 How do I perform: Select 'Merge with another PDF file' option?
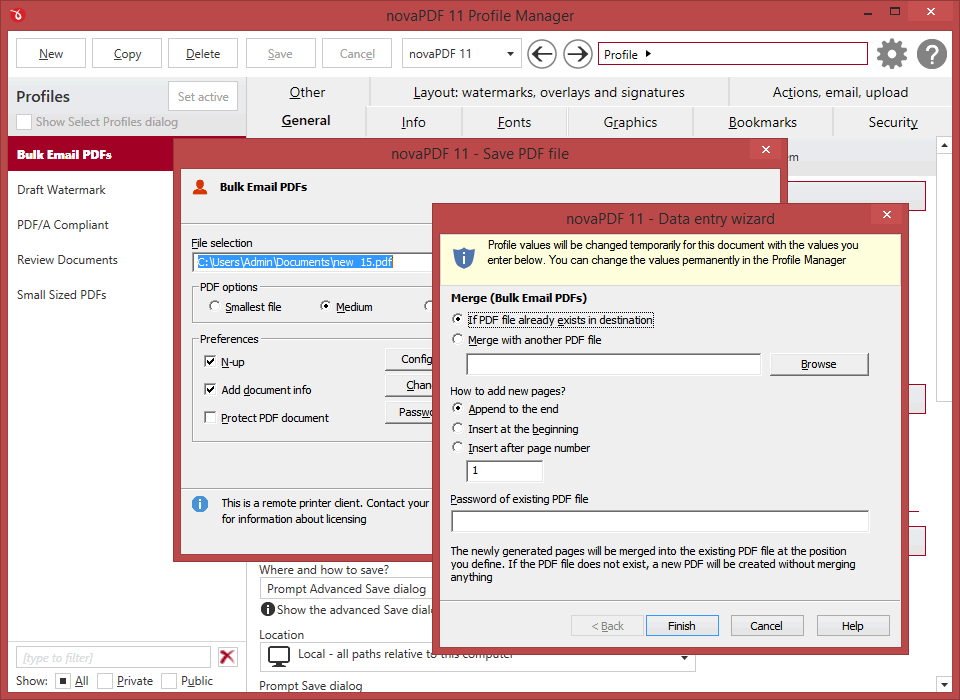pos(457,339)
